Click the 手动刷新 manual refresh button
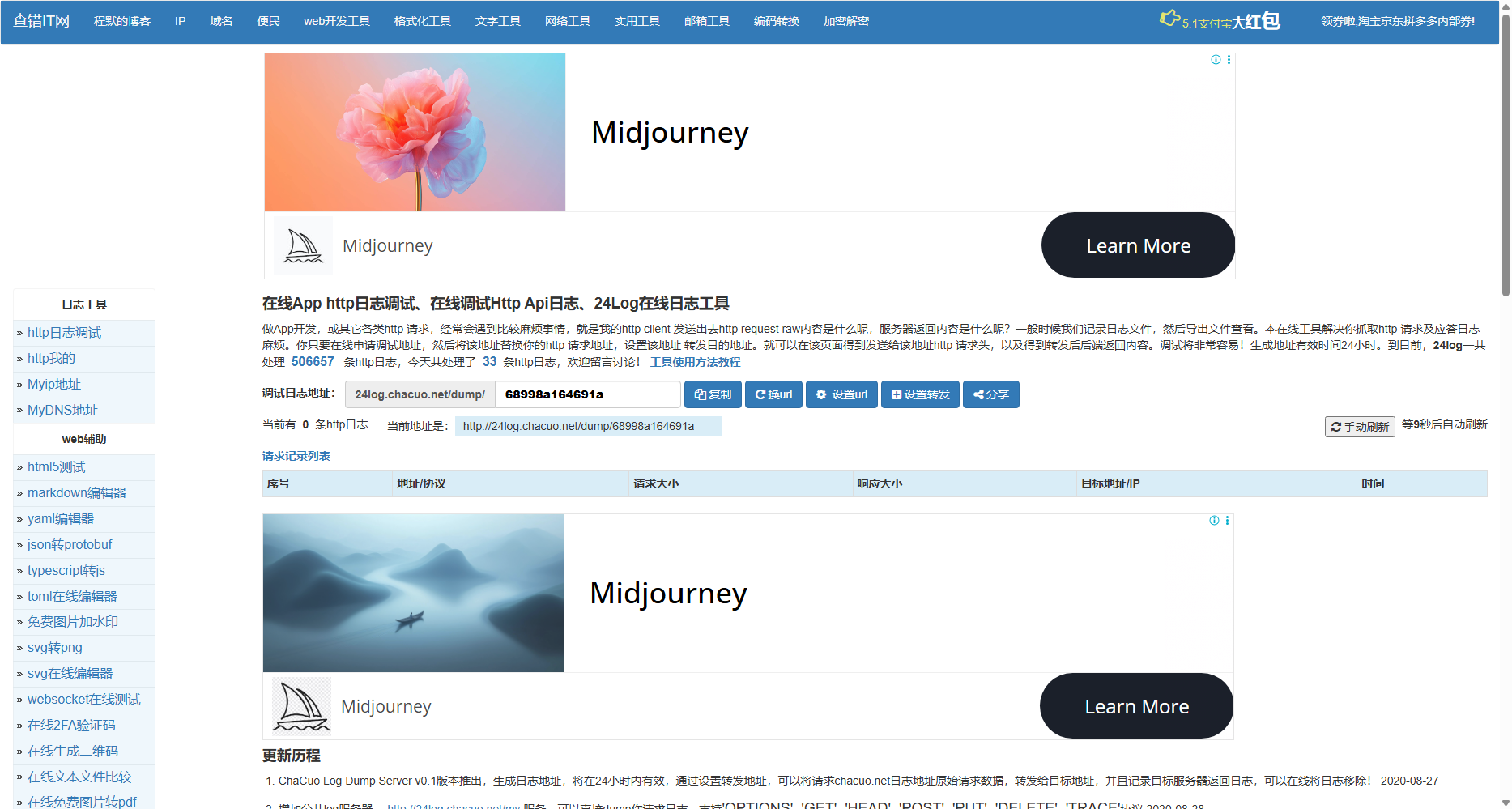This screenshot has height=809, width=1512. point(1360,427)
